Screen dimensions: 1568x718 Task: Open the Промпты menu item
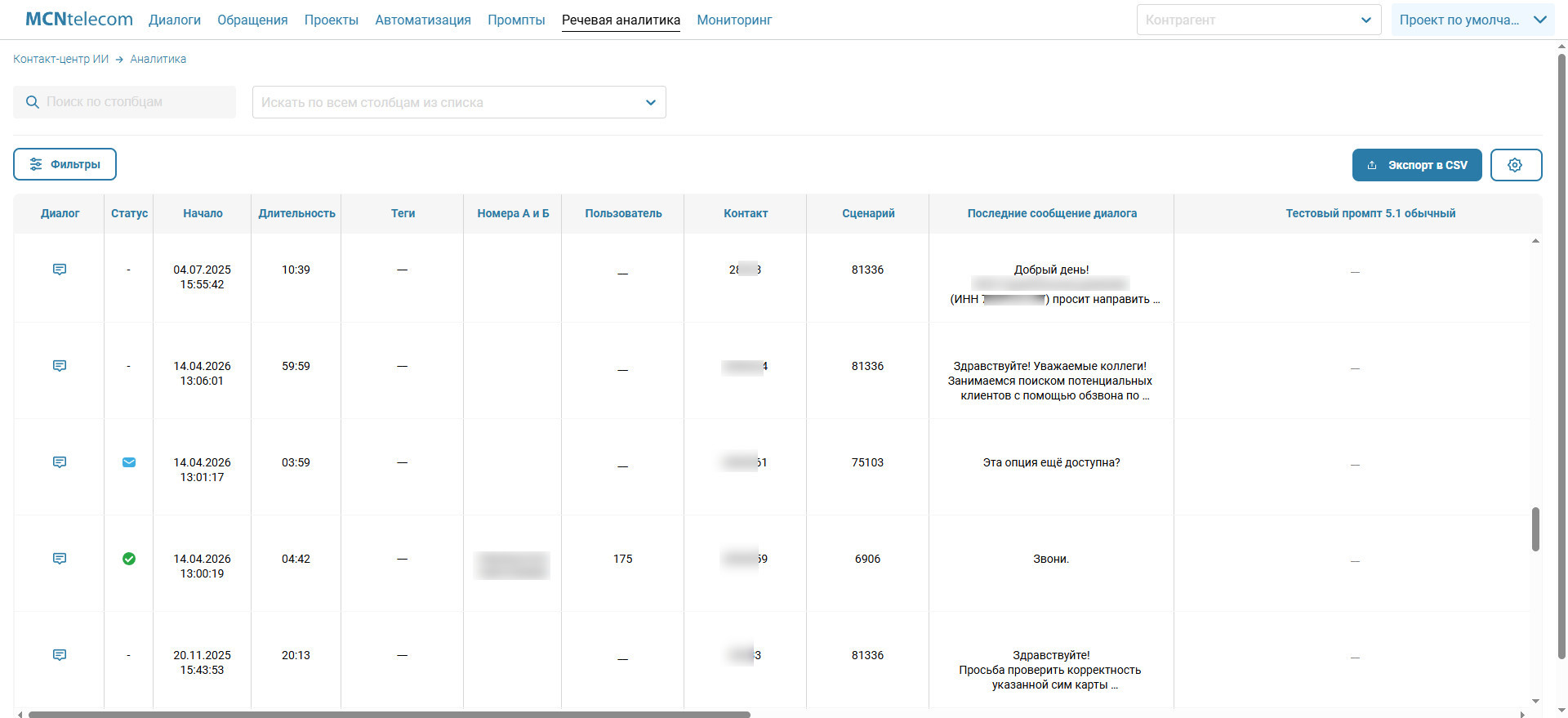coord(516,20)
